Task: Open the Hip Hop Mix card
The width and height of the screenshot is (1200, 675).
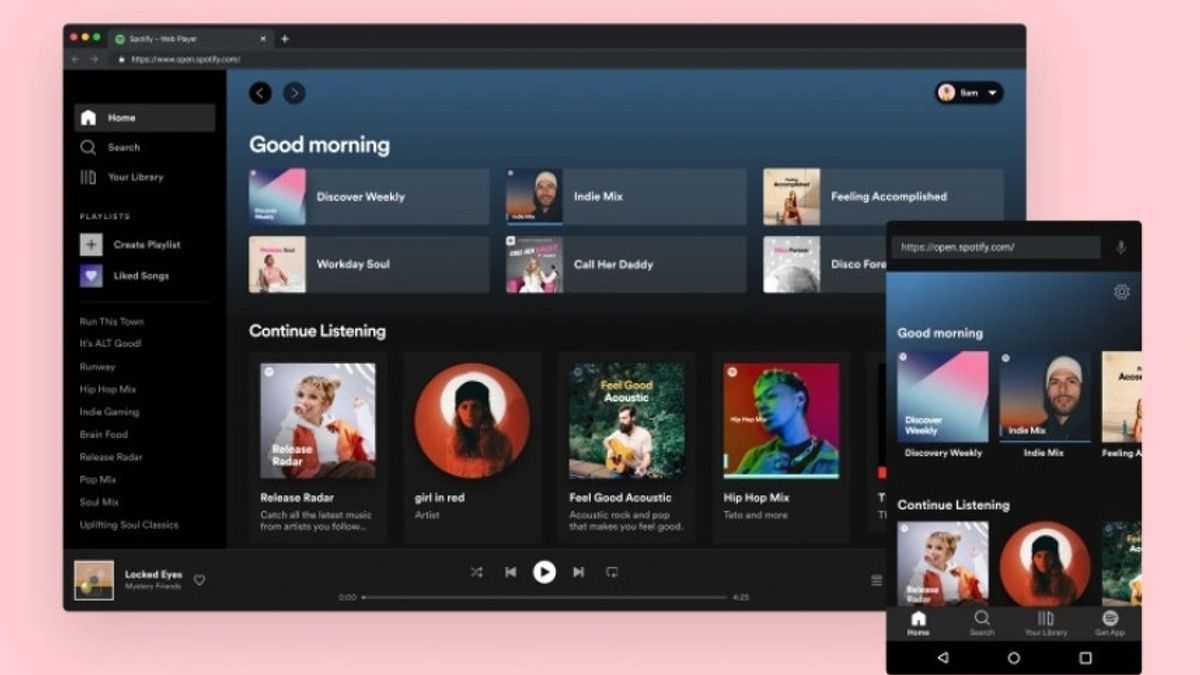Action: coord(781,447)
